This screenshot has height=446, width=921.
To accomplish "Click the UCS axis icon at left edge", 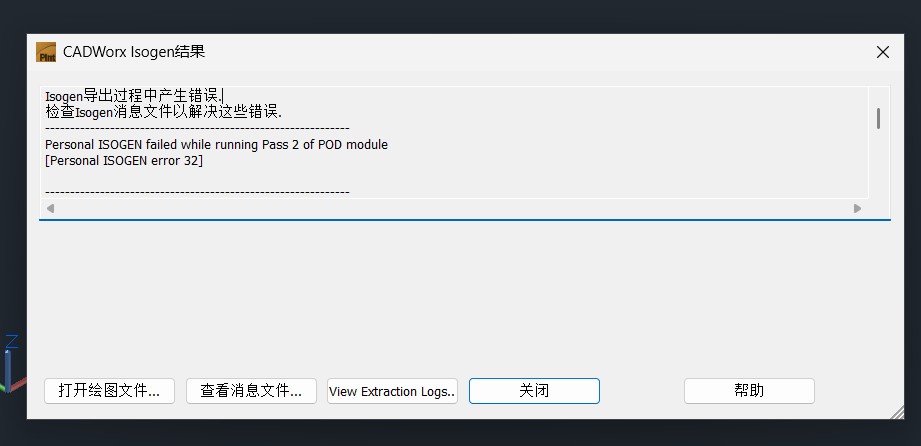I will point(8,365).
